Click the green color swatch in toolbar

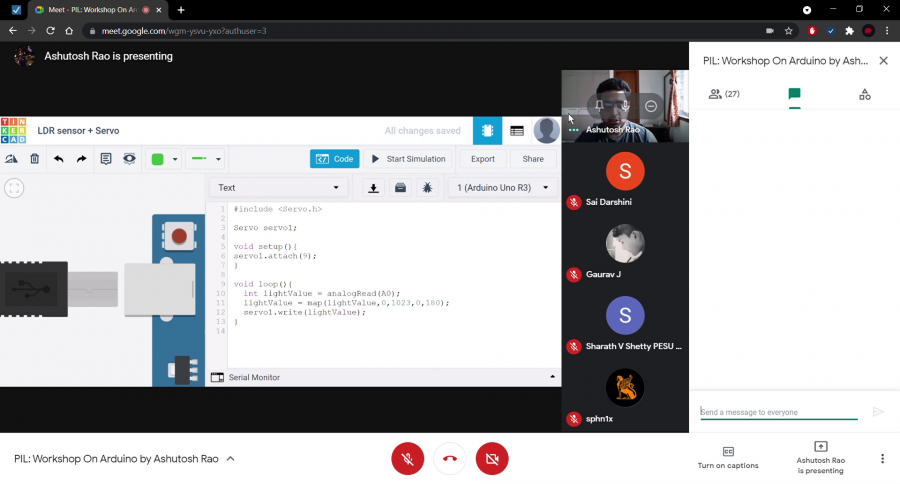coord(157,159)
